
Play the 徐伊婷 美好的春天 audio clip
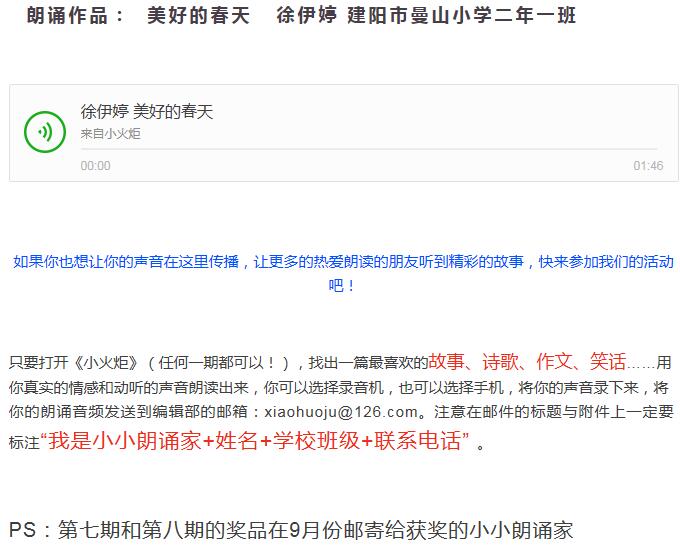(x=45, y=131)
